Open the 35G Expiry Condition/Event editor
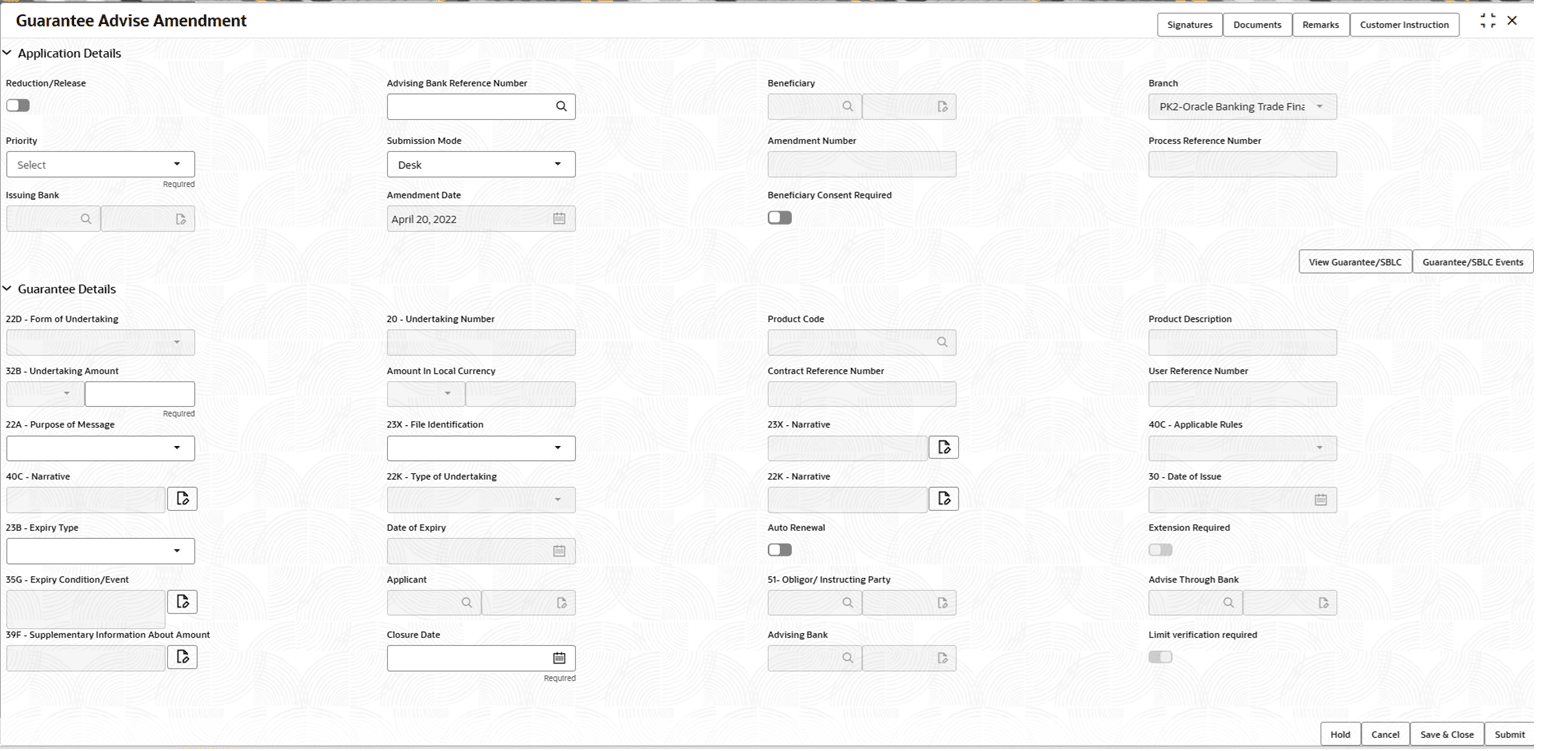Screen dimensions: 1541x751 (x=181, y=601)
